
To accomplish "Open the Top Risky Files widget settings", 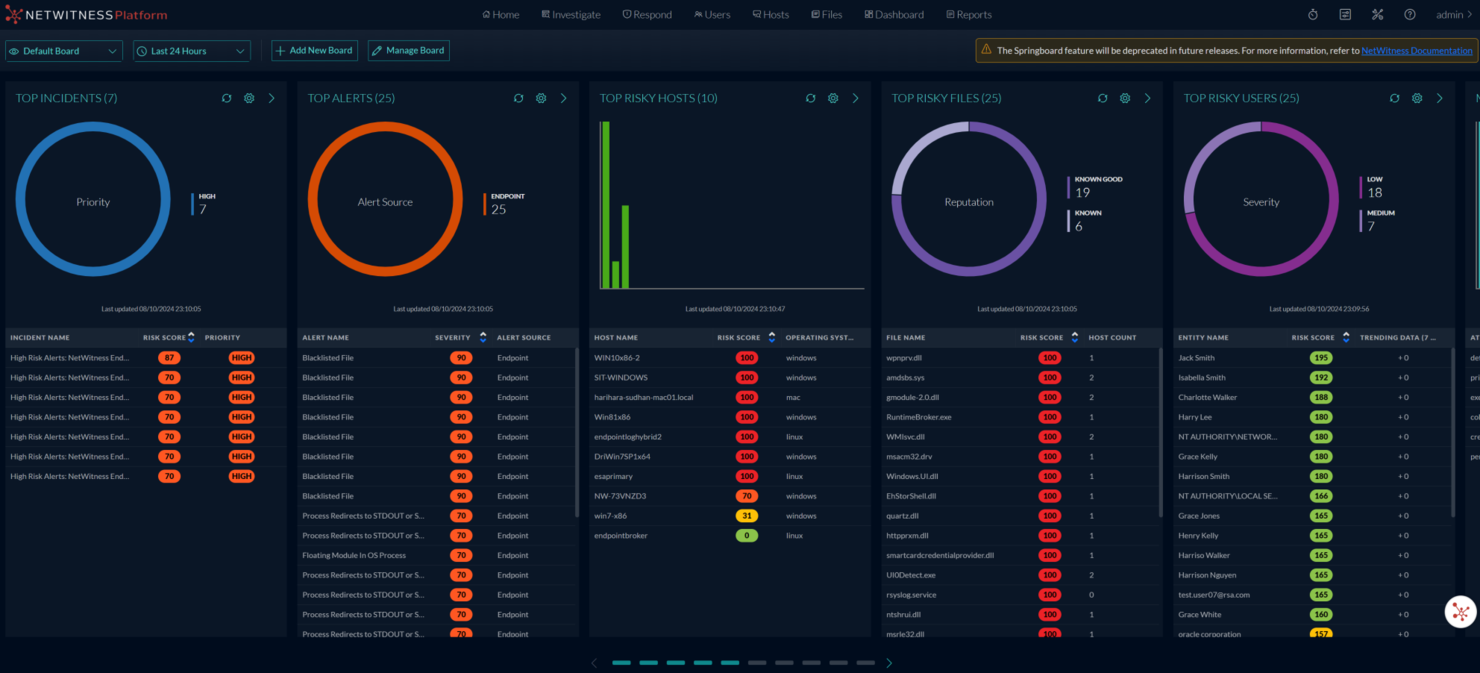I will (x=1125, y=98).
